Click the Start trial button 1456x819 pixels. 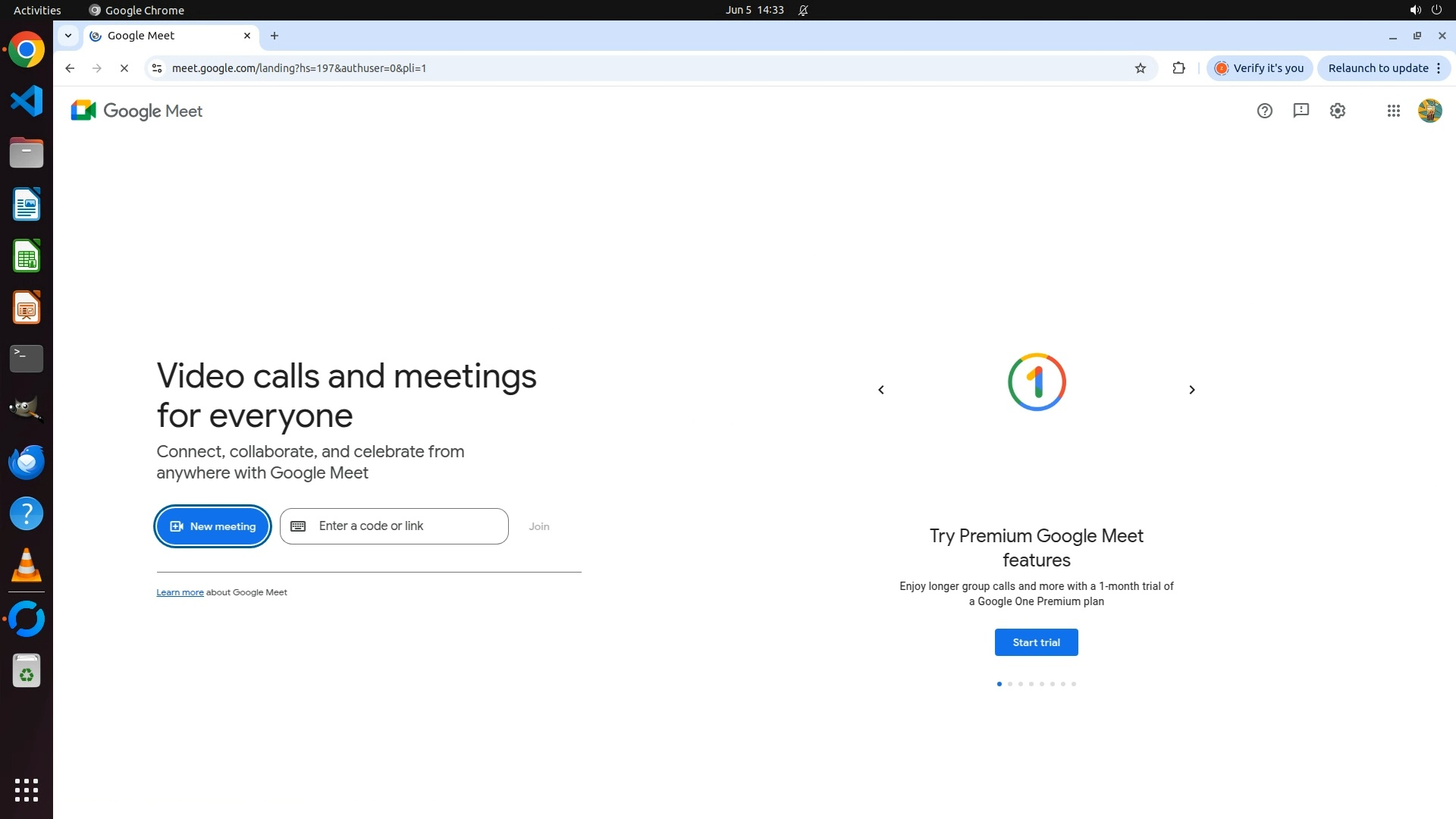point(1036,642)
